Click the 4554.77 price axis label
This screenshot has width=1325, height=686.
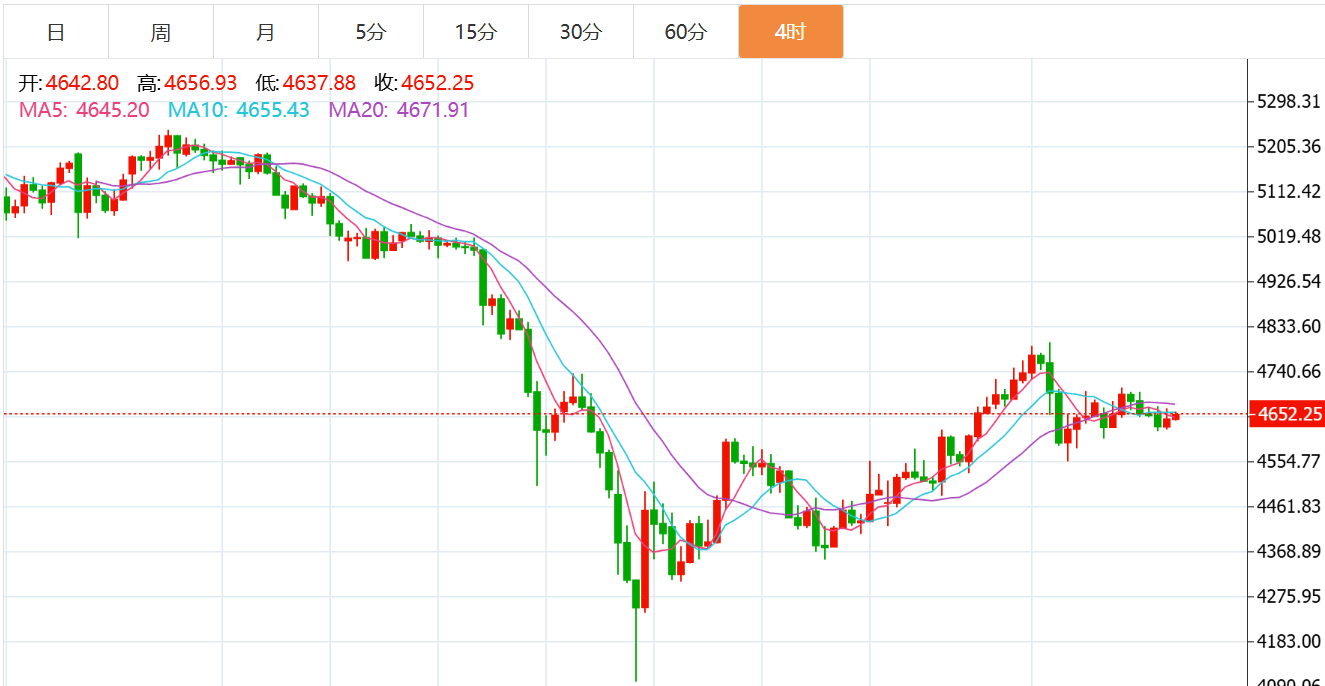tap(1290, 461)
